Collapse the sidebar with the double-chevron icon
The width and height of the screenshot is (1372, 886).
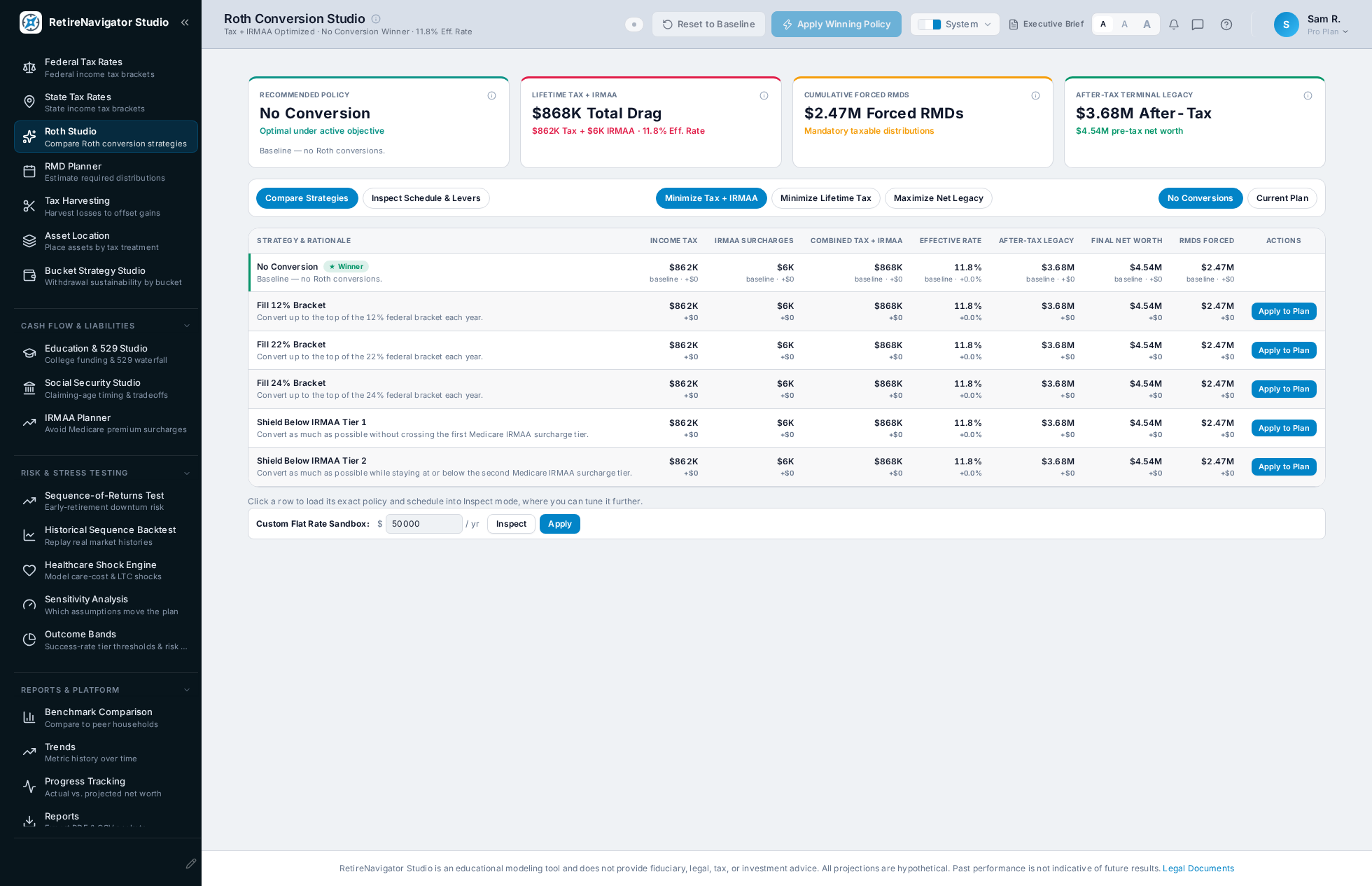(185, 22)
